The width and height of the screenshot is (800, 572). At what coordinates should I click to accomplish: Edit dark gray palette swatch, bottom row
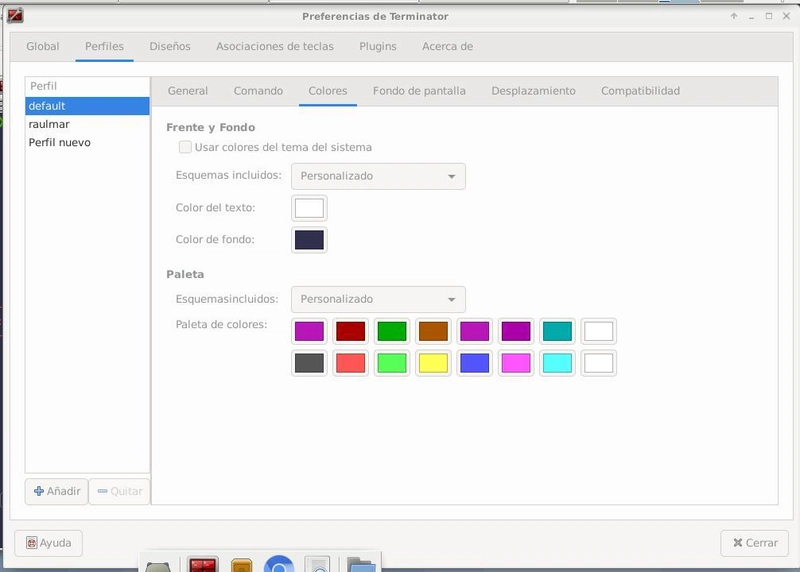[x=309, y=363]
